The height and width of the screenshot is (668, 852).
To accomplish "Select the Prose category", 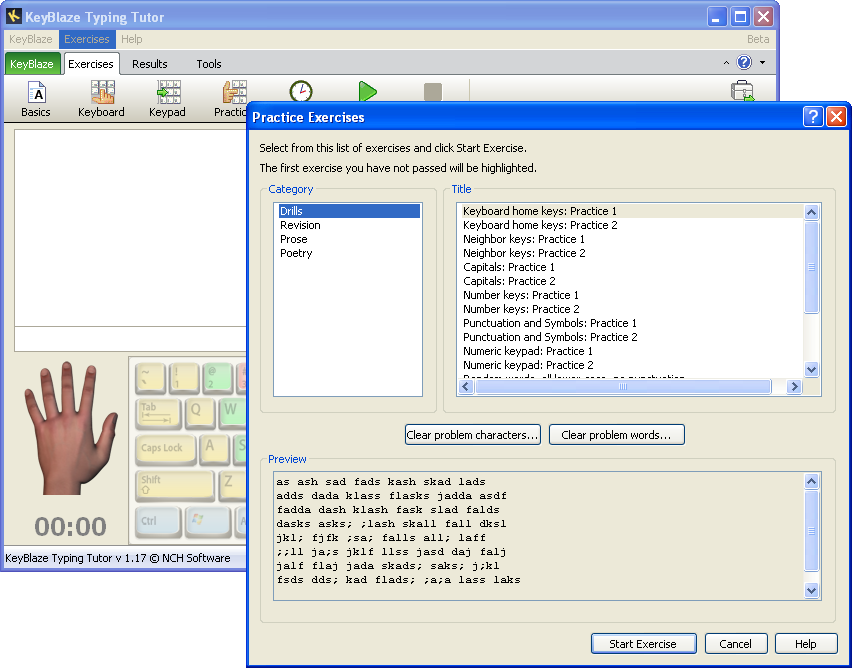I will coord(349,239).
